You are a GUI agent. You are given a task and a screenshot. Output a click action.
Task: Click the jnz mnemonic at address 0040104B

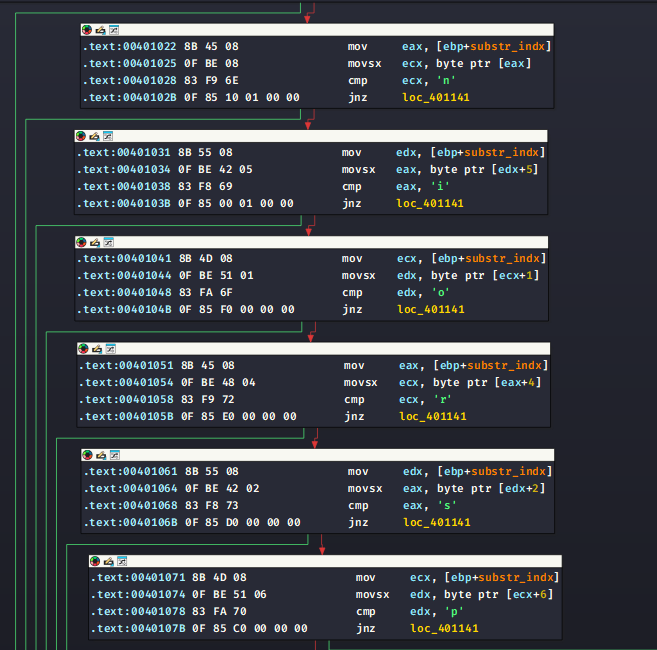[x=352, y=310]
